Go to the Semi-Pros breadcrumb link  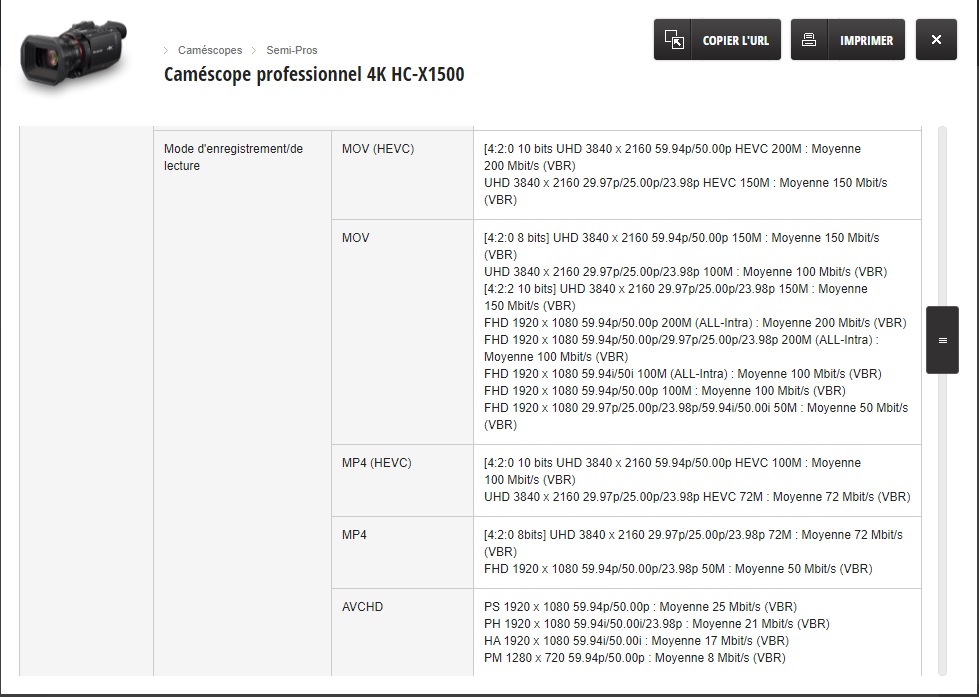[292, 50]
